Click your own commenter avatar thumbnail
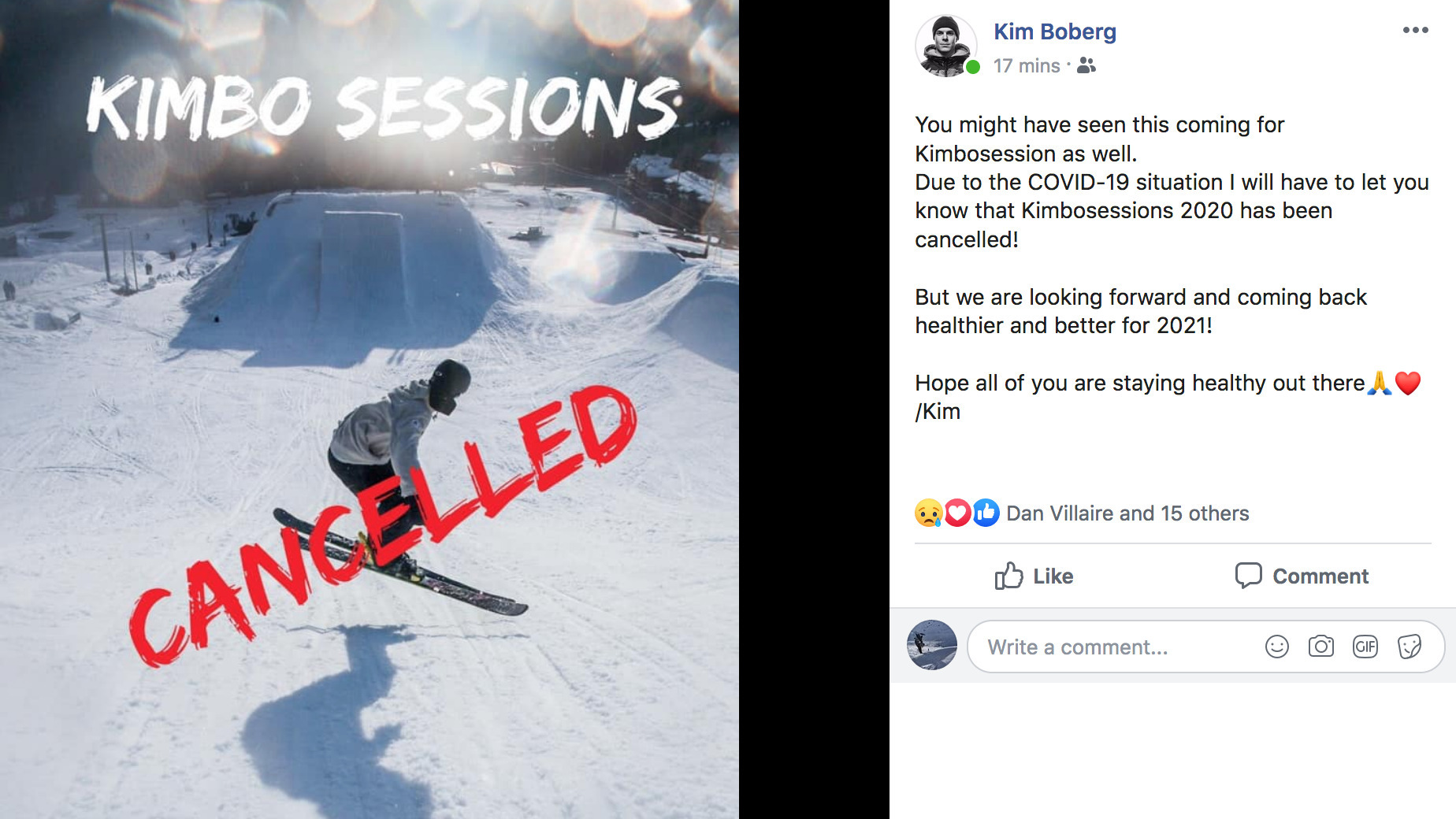 click(932, 645)
